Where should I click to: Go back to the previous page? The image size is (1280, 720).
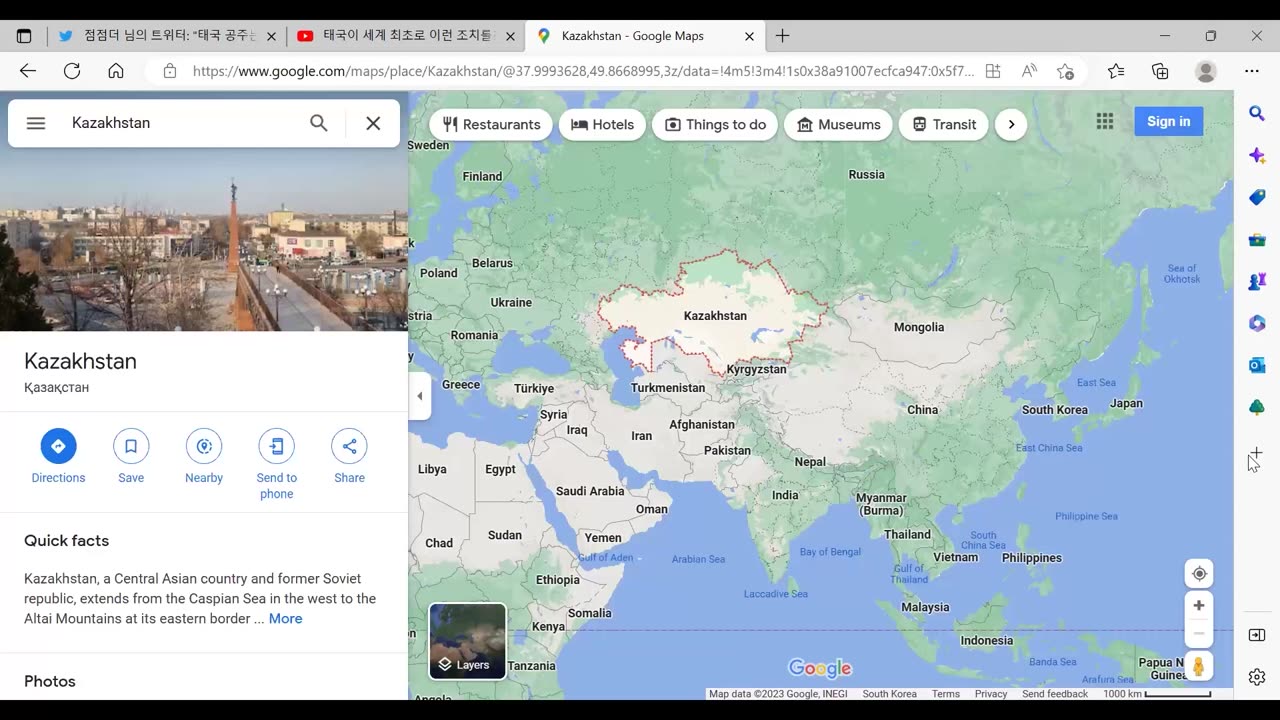pos(28,71)
